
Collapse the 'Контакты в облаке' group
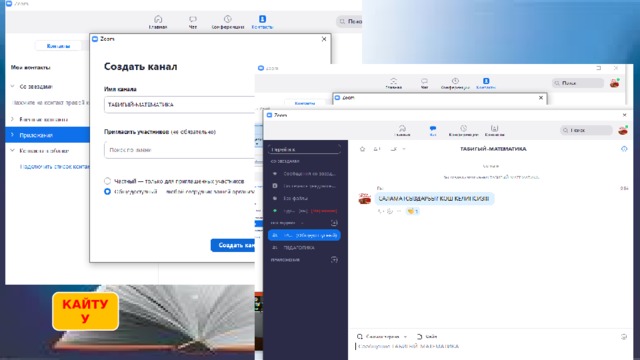pos(12,151)
